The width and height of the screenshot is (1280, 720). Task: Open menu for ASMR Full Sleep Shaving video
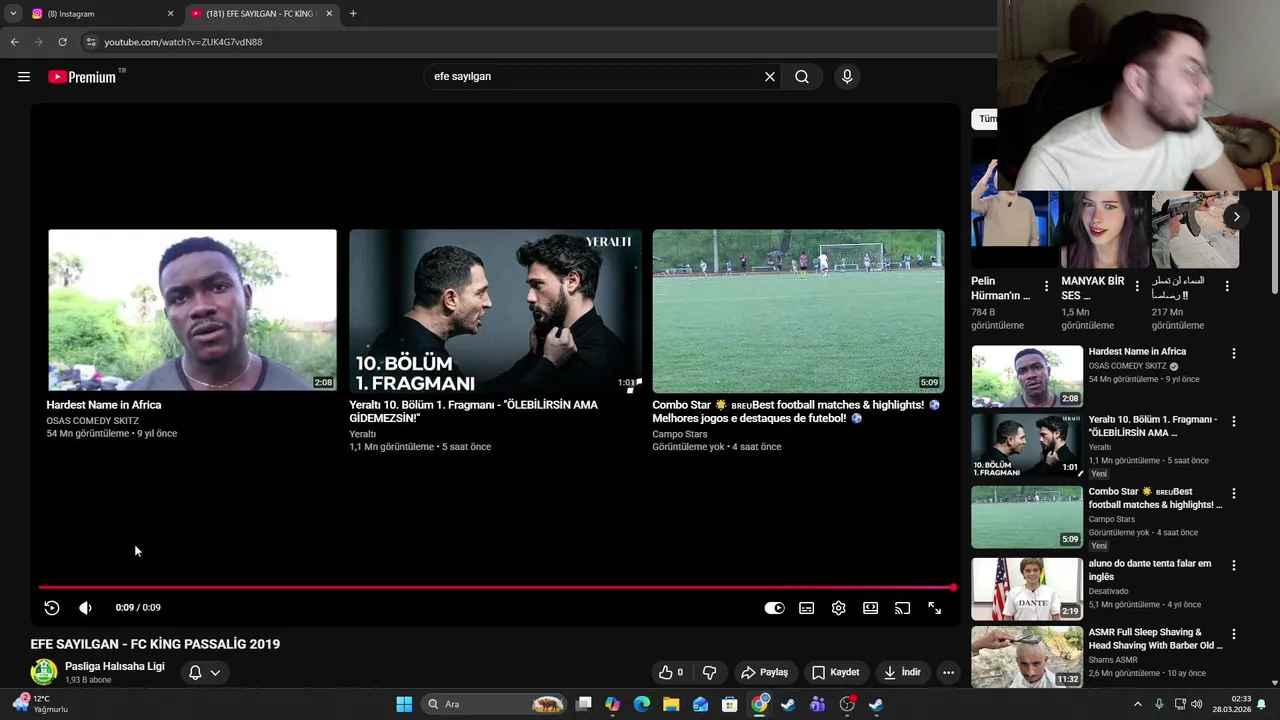click(1234, 634)
